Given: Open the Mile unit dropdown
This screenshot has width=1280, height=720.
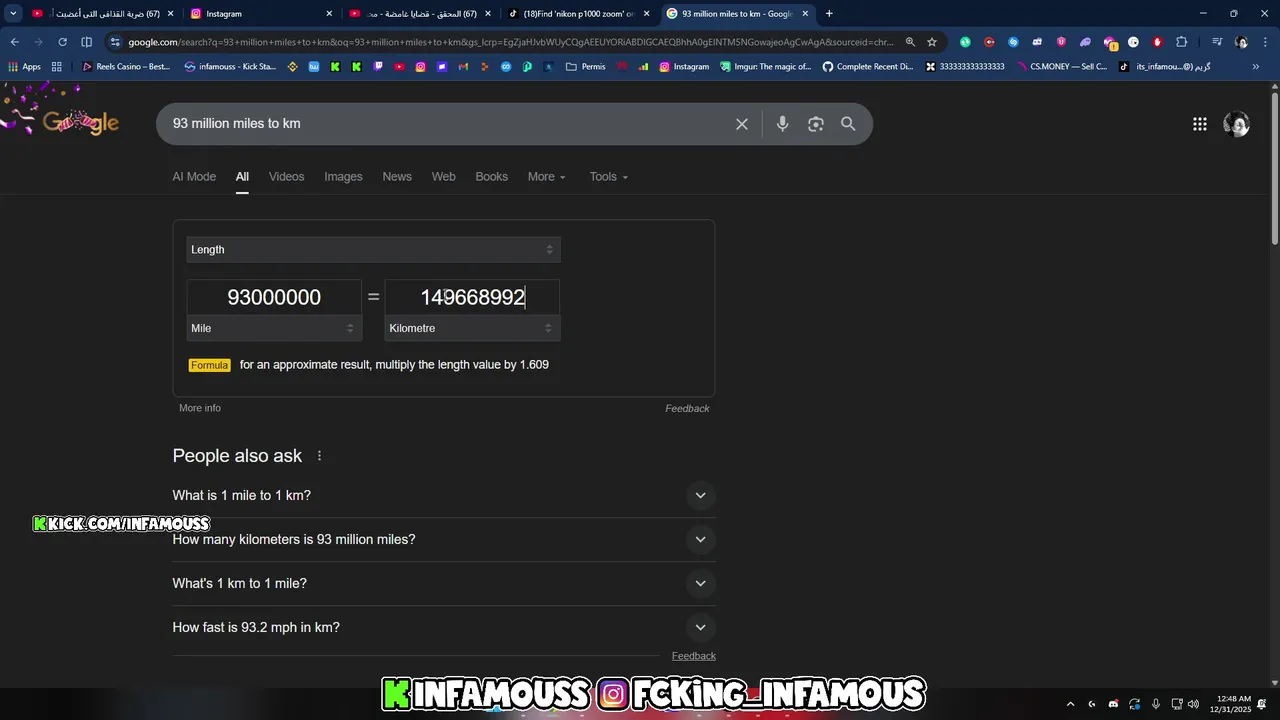Looking at the screenshot, I should (x=273, y=328).
